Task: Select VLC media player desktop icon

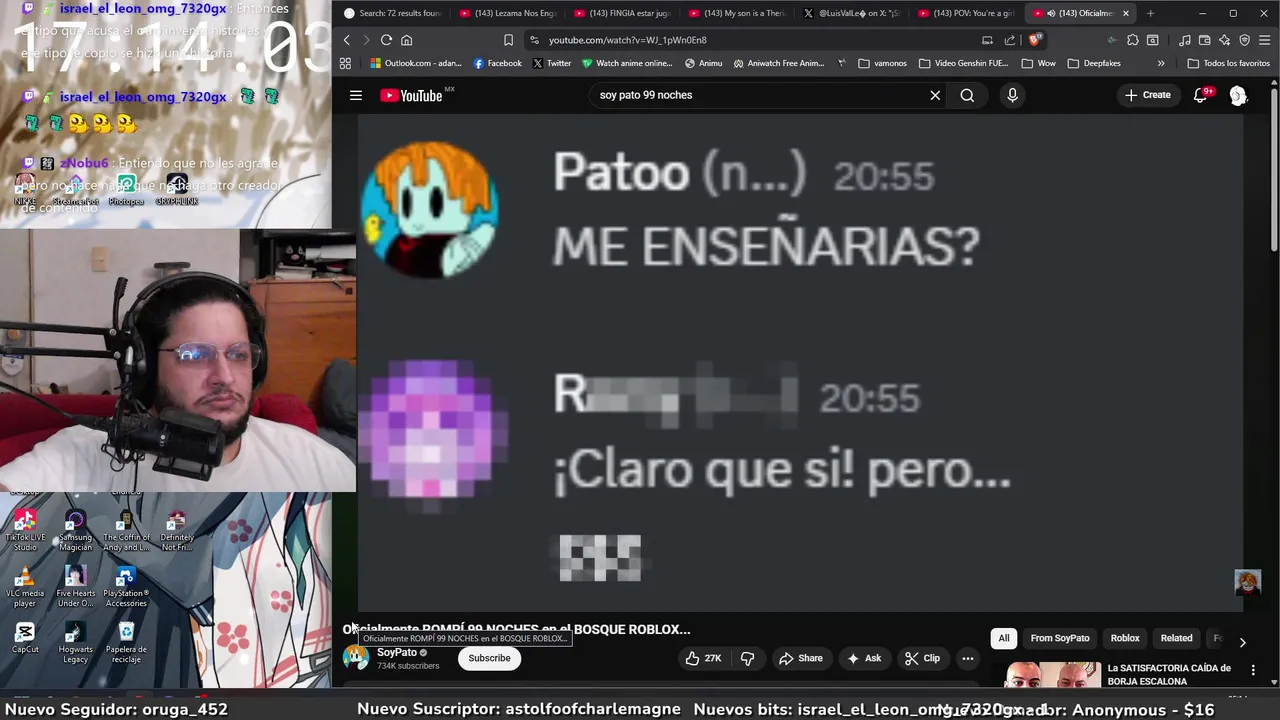Action: (25, 587)
